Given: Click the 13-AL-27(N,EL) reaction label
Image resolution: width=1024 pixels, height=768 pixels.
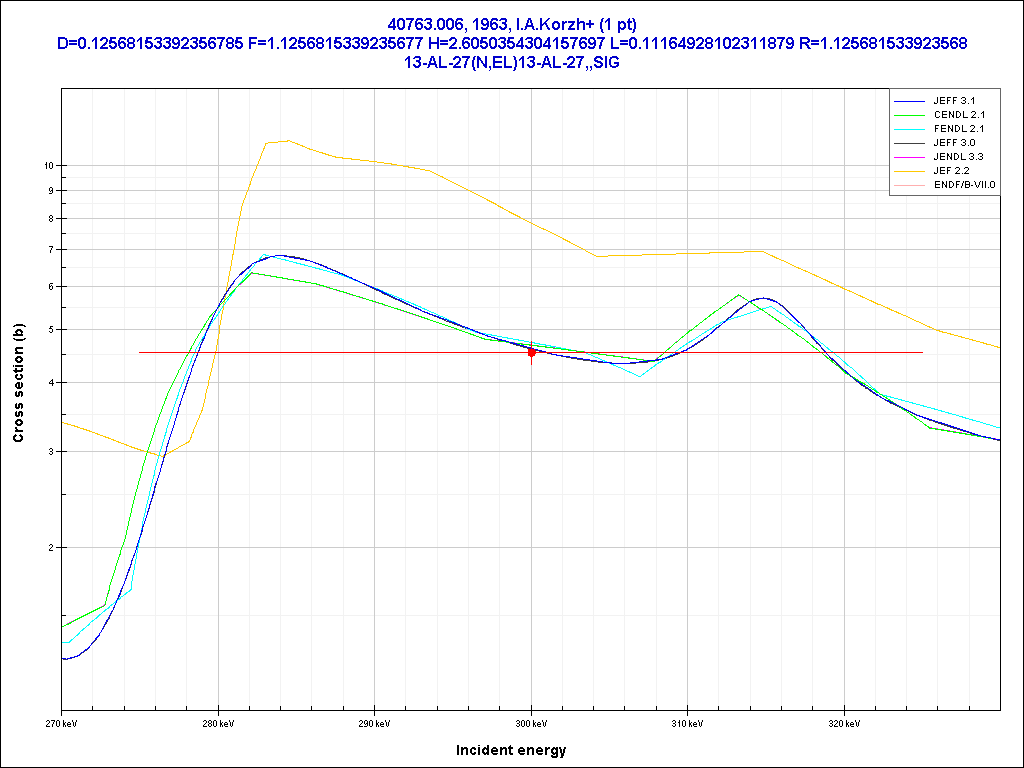Looking at the screenshot, I should tap(511, 61).
